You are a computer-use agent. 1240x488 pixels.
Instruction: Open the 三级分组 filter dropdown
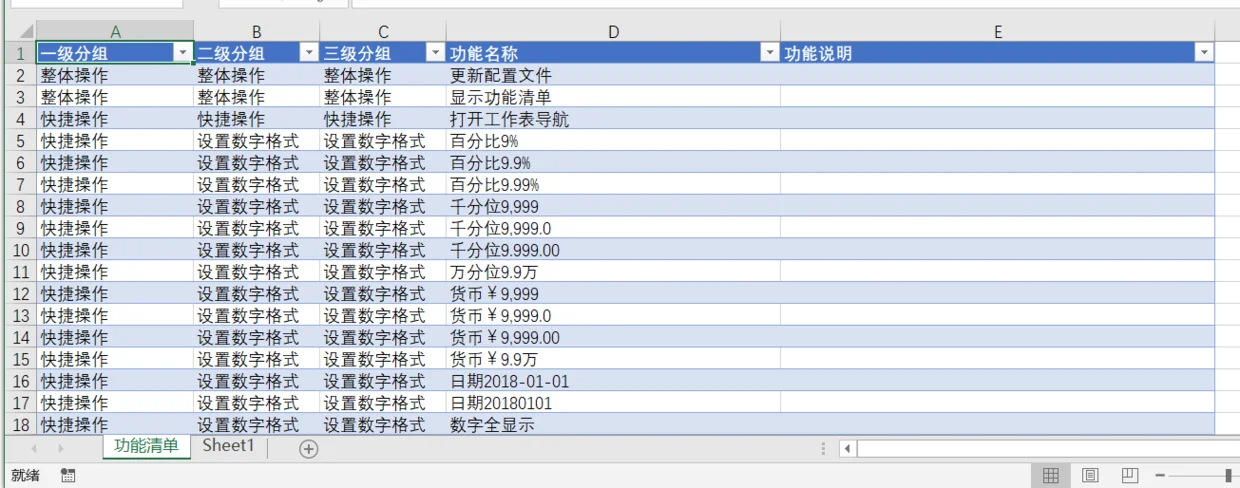[x=435, y=54]
